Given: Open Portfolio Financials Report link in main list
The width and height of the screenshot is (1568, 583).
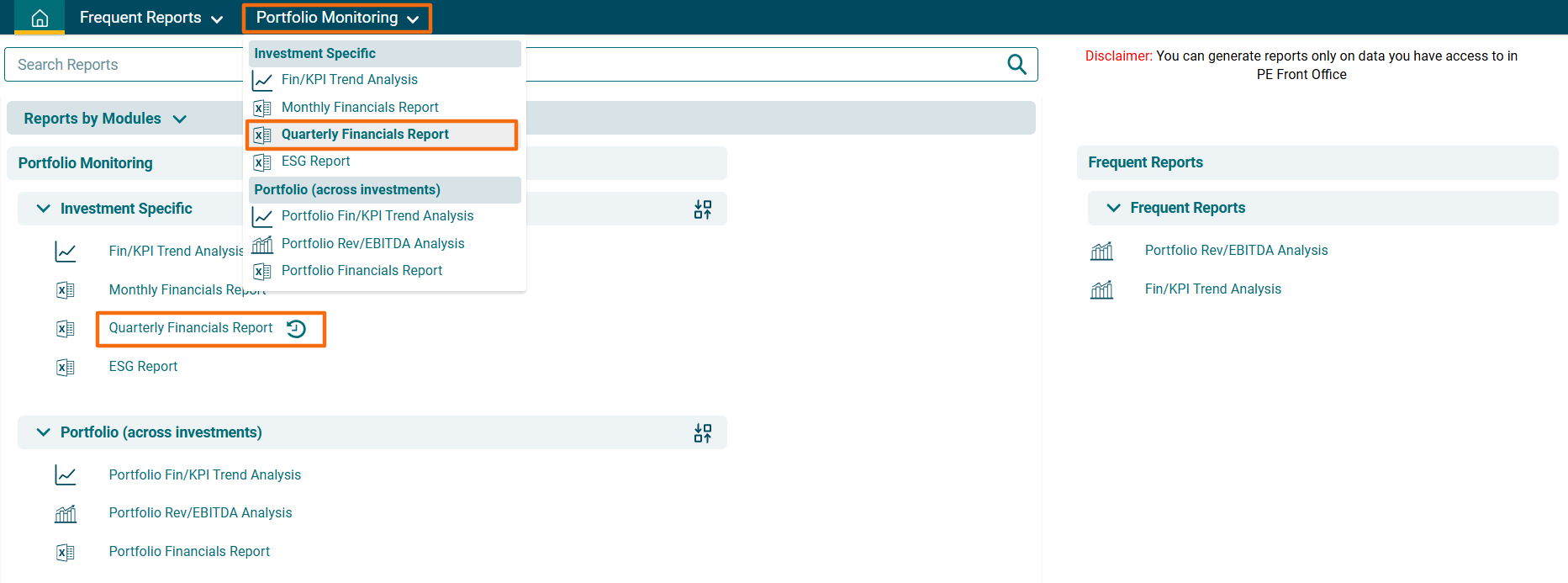Looking at the screenshot, I should point(189,552).
